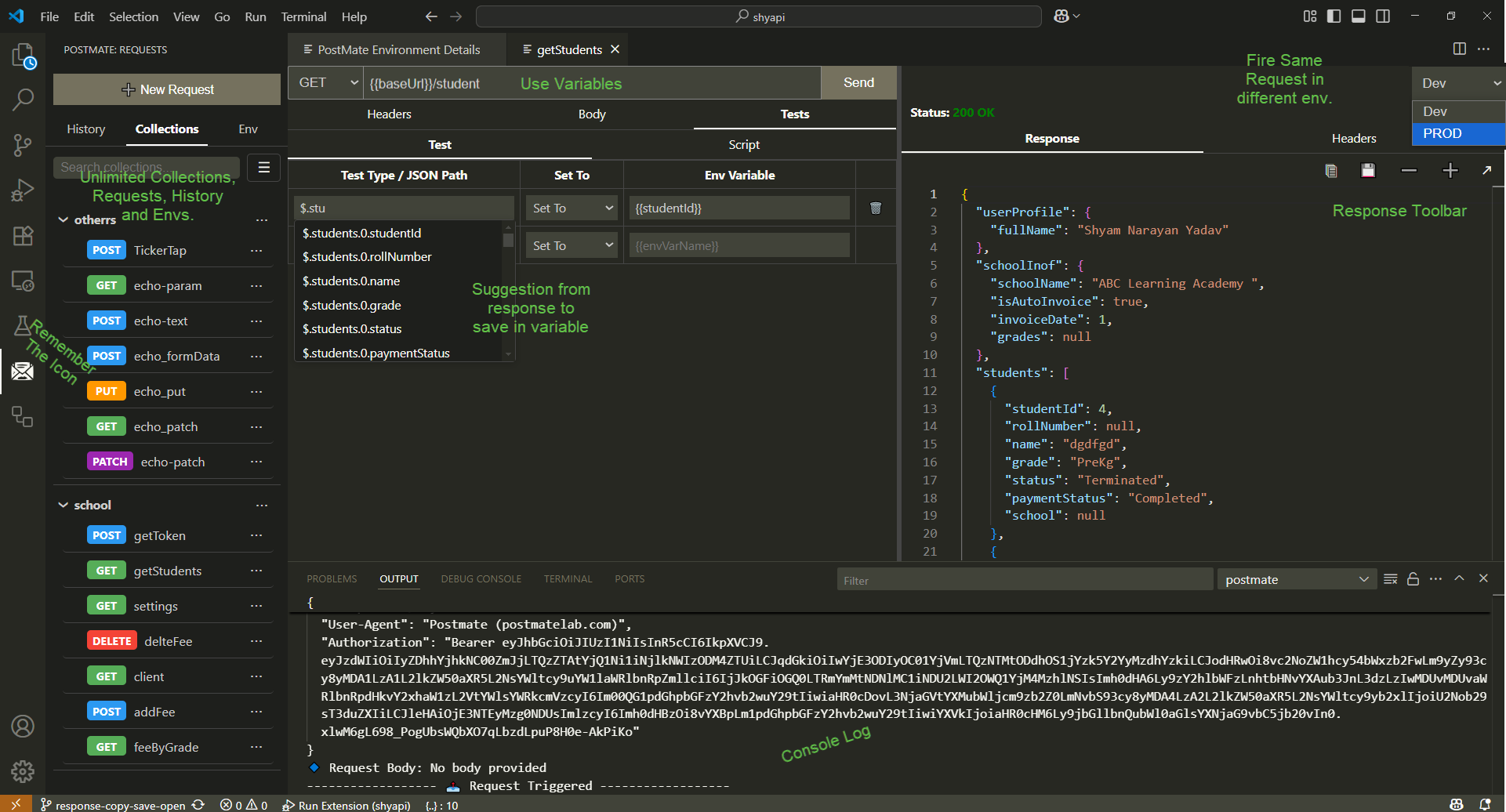
Task: Open the Extensions view
Action: point(23,236)
